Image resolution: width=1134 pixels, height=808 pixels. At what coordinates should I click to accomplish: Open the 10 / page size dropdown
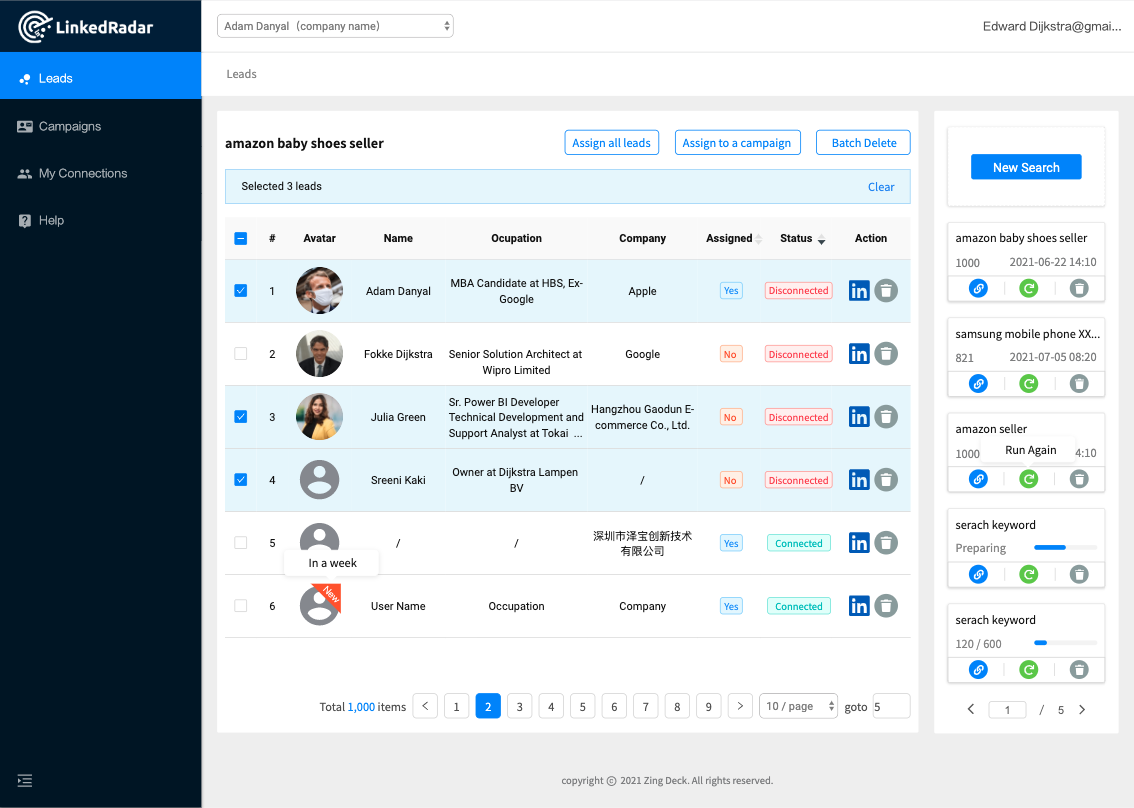798,706
